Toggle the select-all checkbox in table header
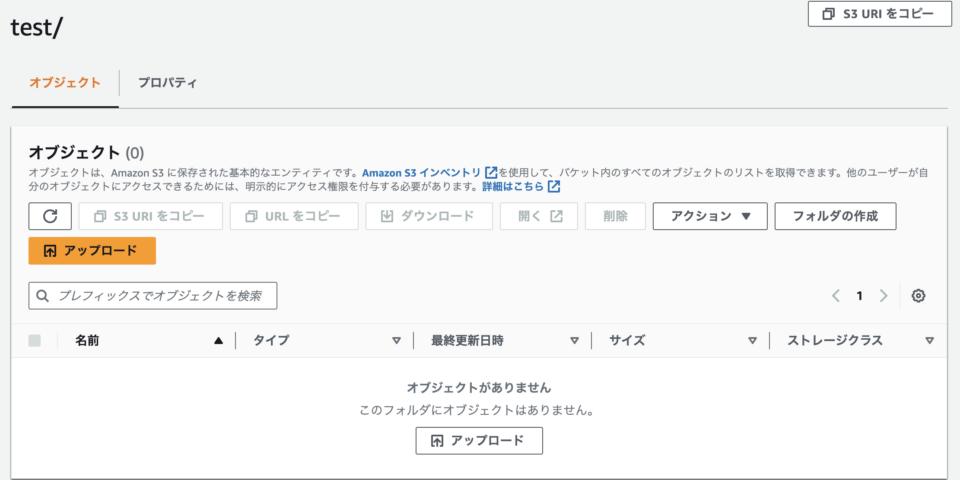This screenshot has width=960, height=480. point(35,341)
